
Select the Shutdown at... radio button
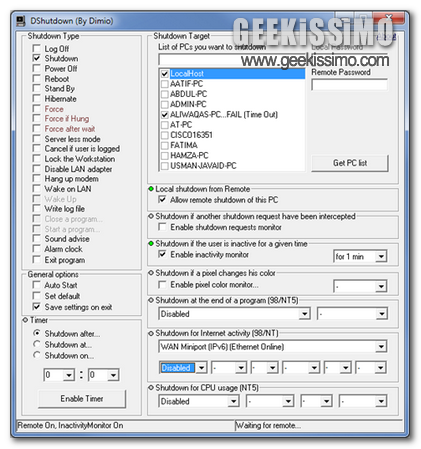[37, 344]
